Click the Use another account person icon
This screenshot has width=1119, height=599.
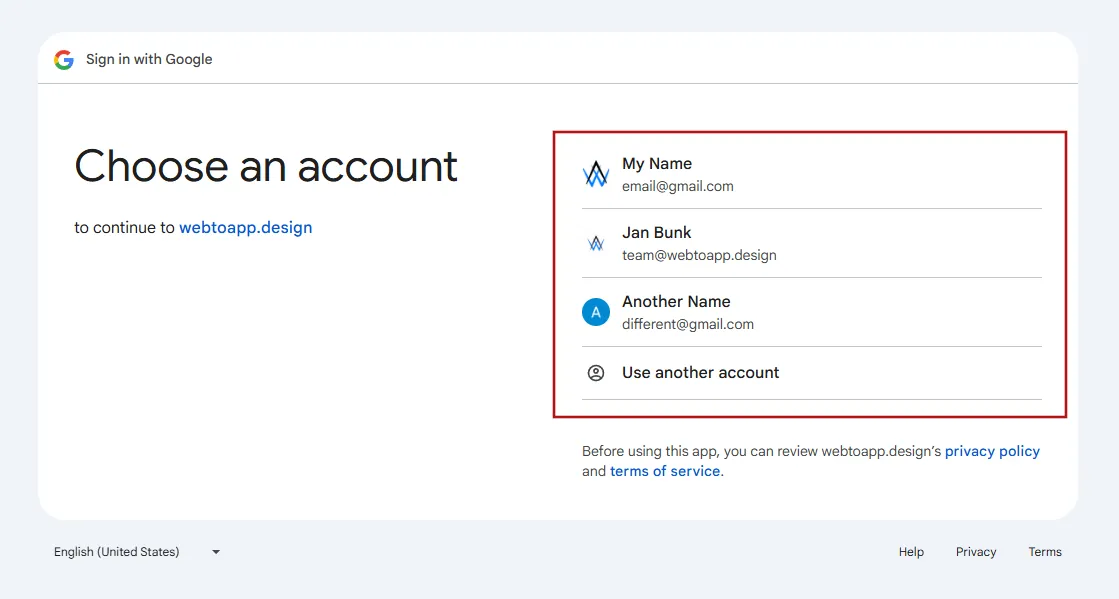[596, 372]
